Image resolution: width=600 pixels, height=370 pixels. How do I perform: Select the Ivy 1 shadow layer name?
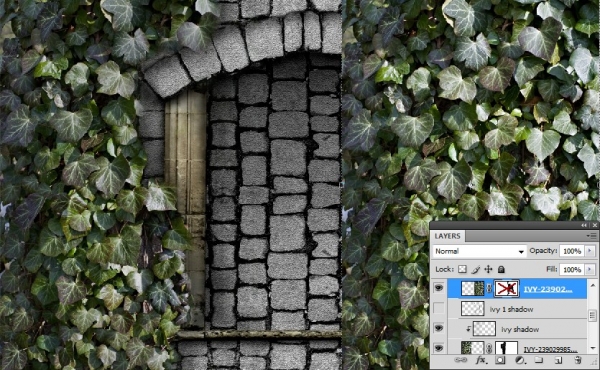point(511,309)
